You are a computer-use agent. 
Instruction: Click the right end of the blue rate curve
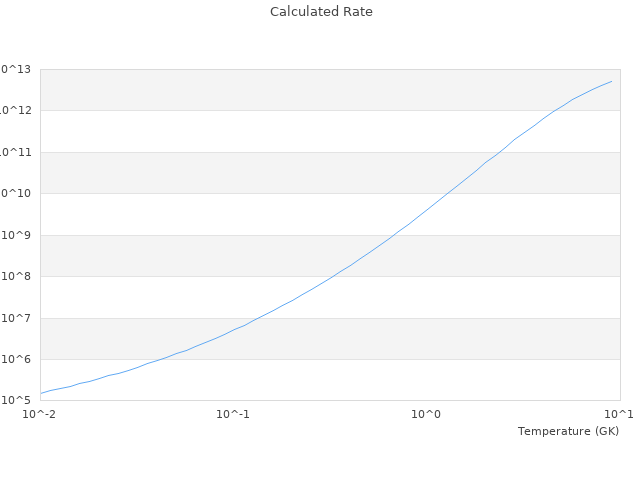[611, 81]
